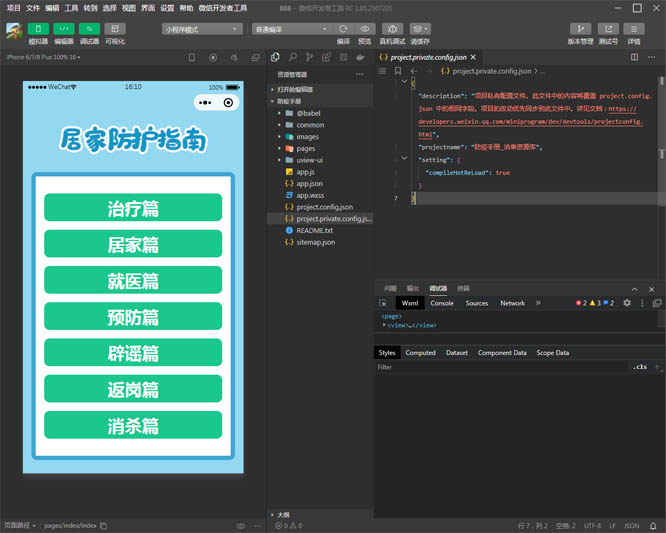Toggle simulator mute speaker icon

(234, 57)
